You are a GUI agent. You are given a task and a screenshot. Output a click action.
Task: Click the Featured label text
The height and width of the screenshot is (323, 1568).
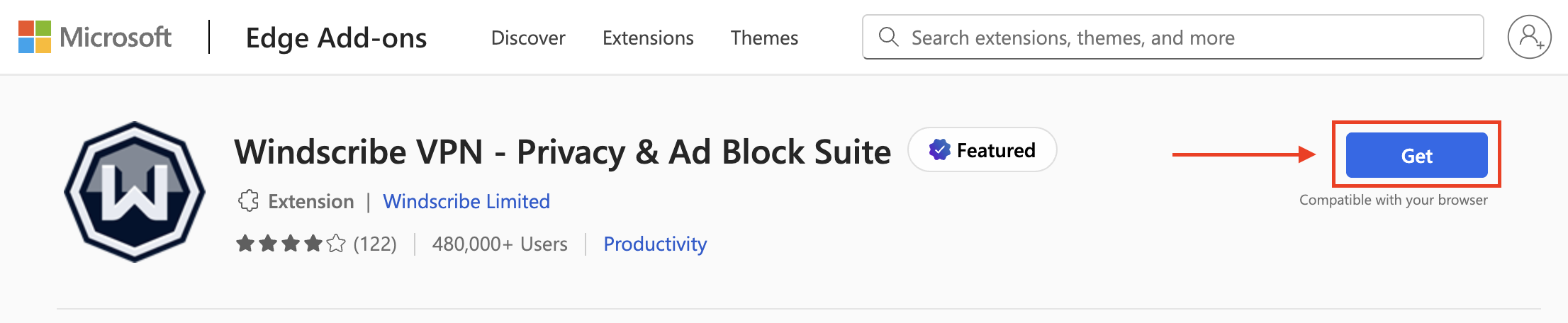point(996,150)
